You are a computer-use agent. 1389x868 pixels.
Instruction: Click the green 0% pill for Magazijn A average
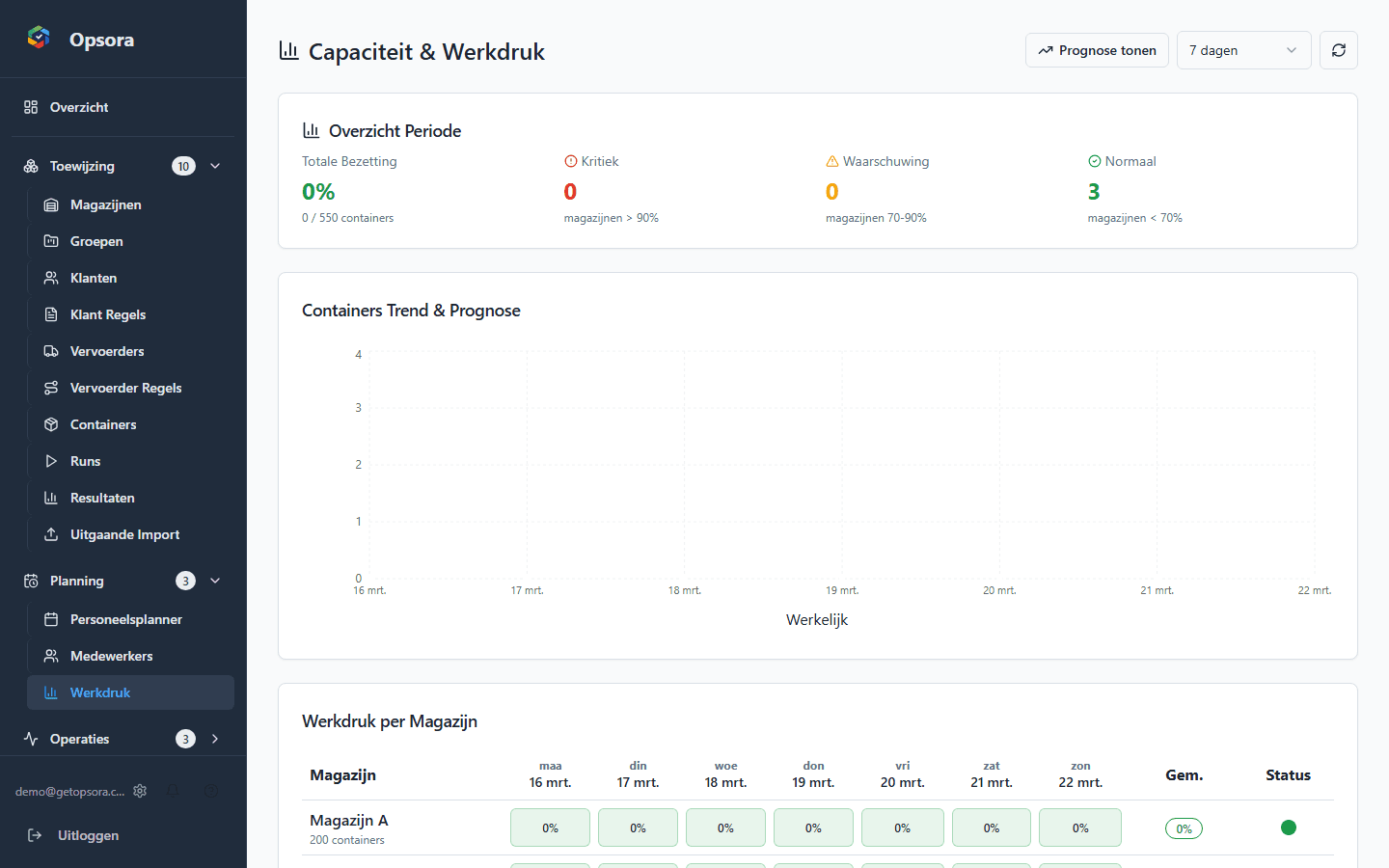pyautogui.click(x=1184, y=827)
